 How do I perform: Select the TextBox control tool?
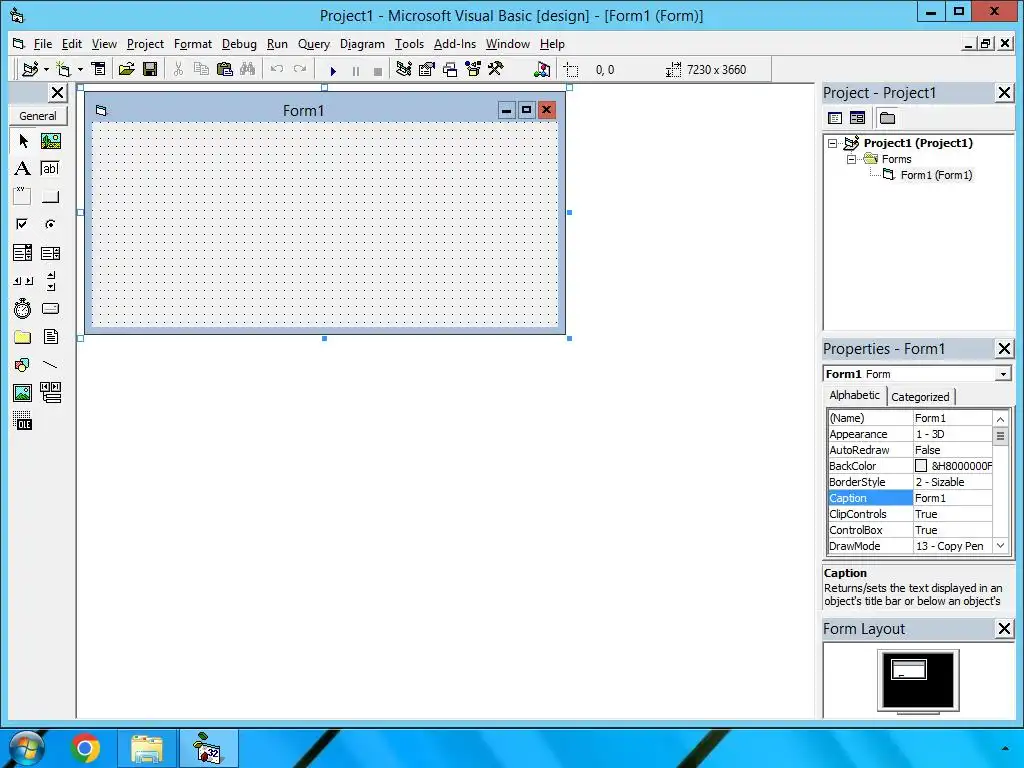click(x=50, y=168)
